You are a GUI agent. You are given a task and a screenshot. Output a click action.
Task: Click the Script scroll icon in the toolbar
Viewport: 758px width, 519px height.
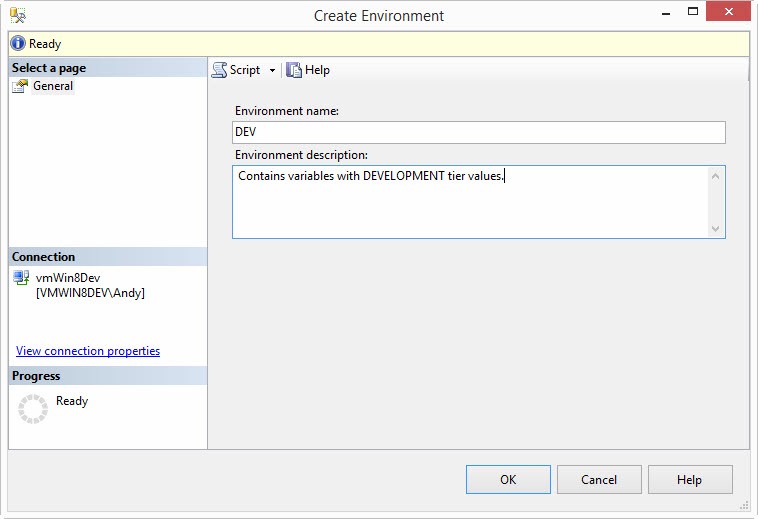click(x=219, y=70)
